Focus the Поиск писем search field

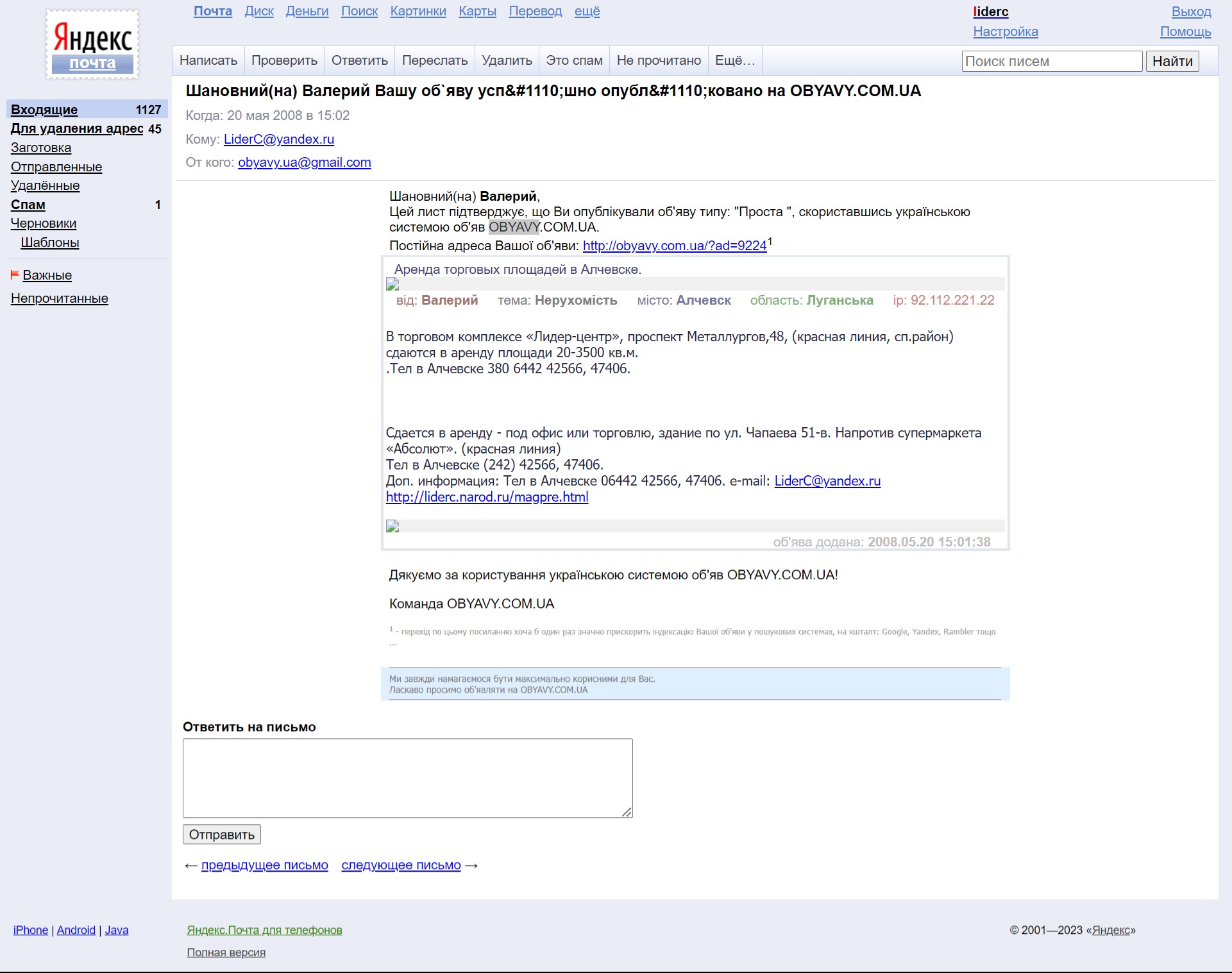coord(1052,61)
